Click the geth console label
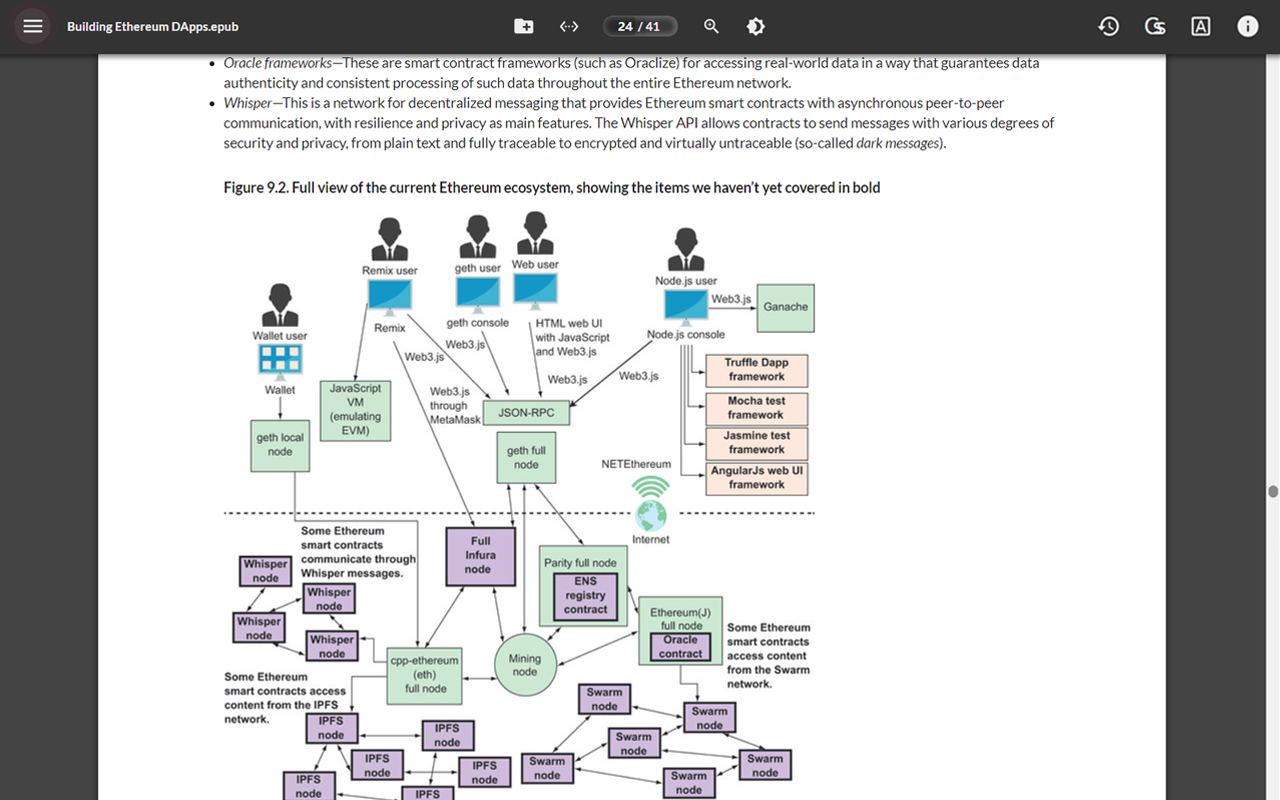The width and height of the screenshot is (1280, 800). (478, 323)
